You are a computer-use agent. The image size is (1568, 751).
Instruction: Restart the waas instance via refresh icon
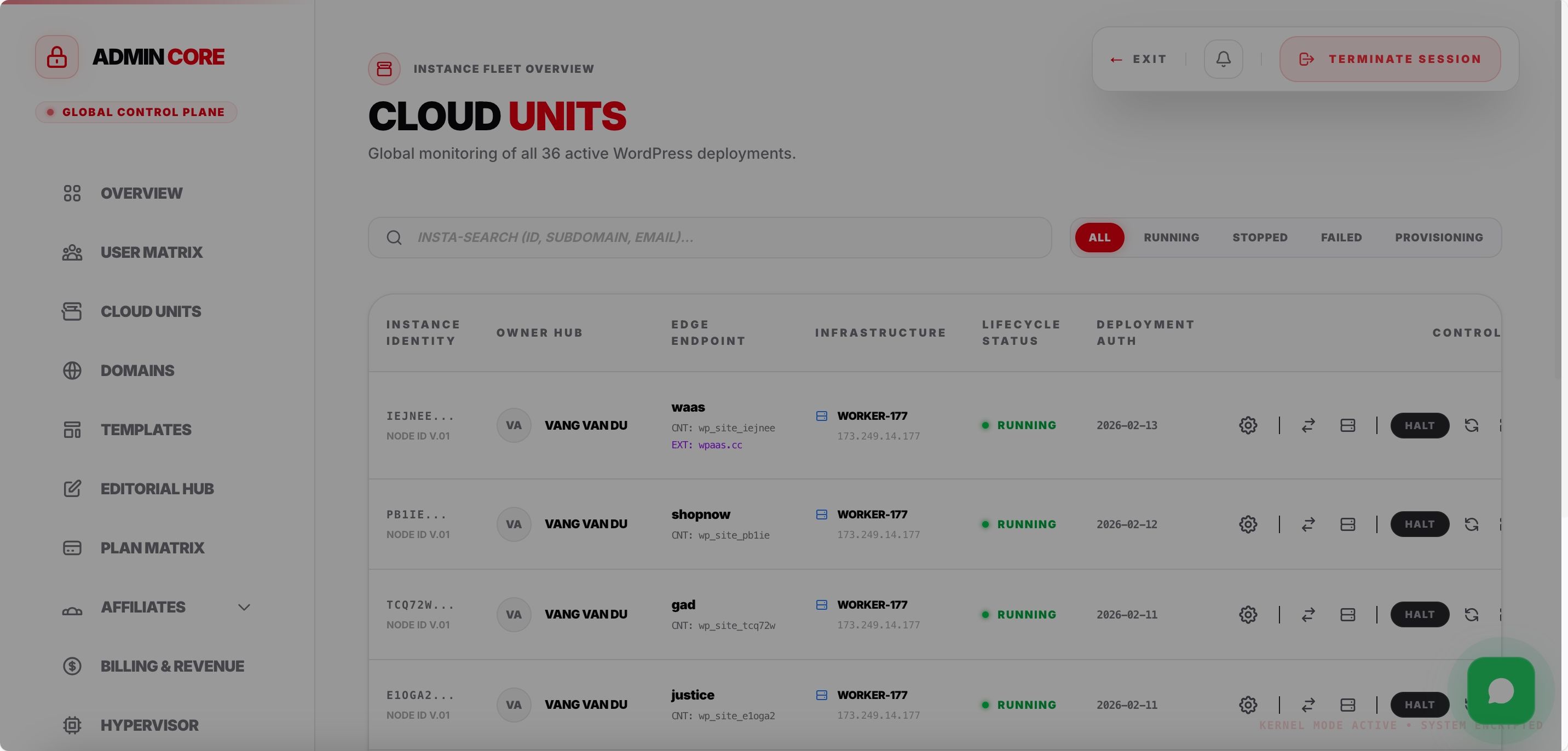click(x=1471, y=425)
